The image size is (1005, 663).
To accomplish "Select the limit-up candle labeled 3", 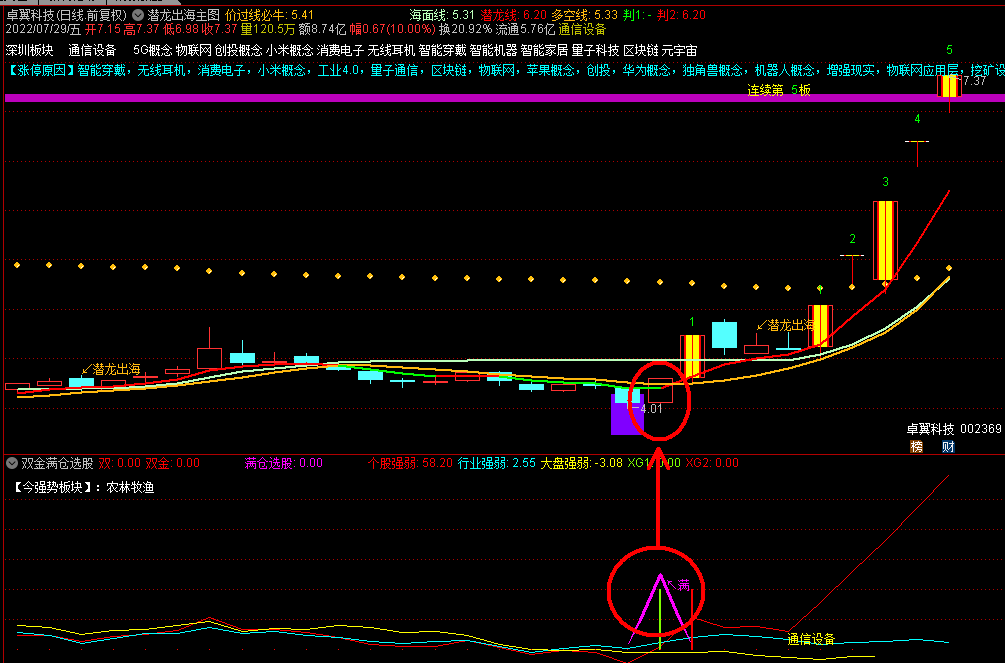I will coord(885,240).
